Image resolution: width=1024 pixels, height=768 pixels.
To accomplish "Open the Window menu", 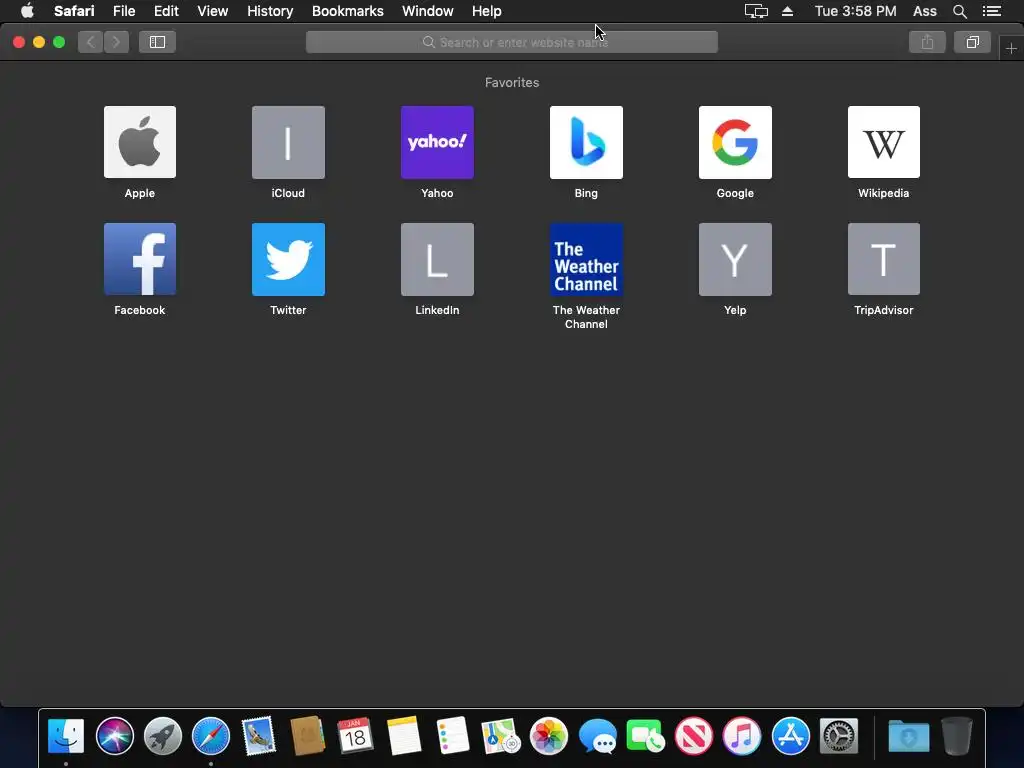I will click(427, 11).
